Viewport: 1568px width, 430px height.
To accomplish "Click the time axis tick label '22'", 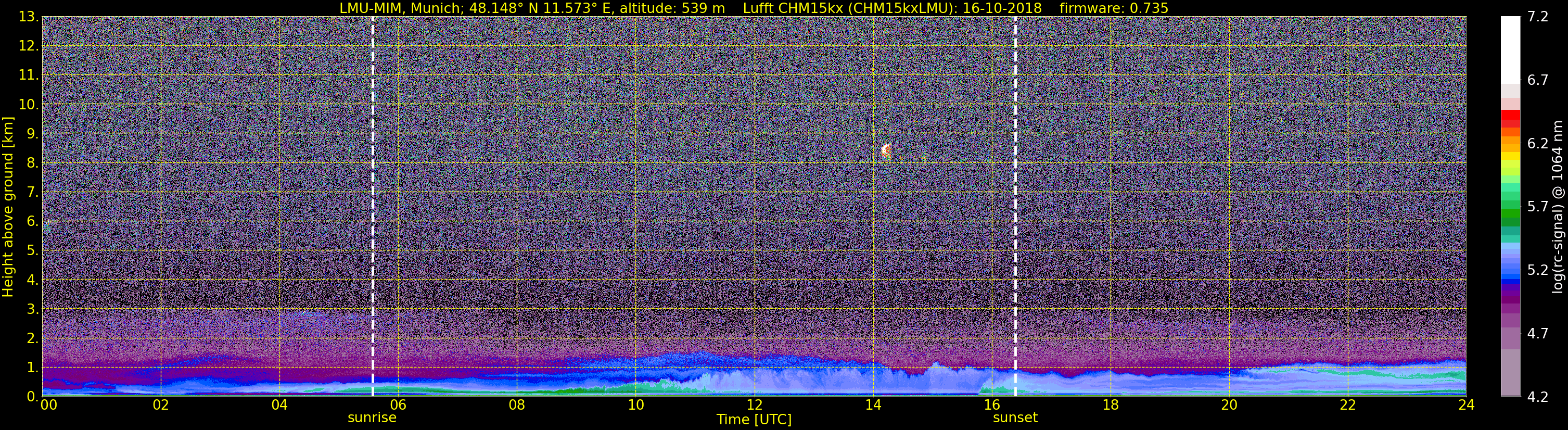I will pyautogui.click(x=1348, y=405).
